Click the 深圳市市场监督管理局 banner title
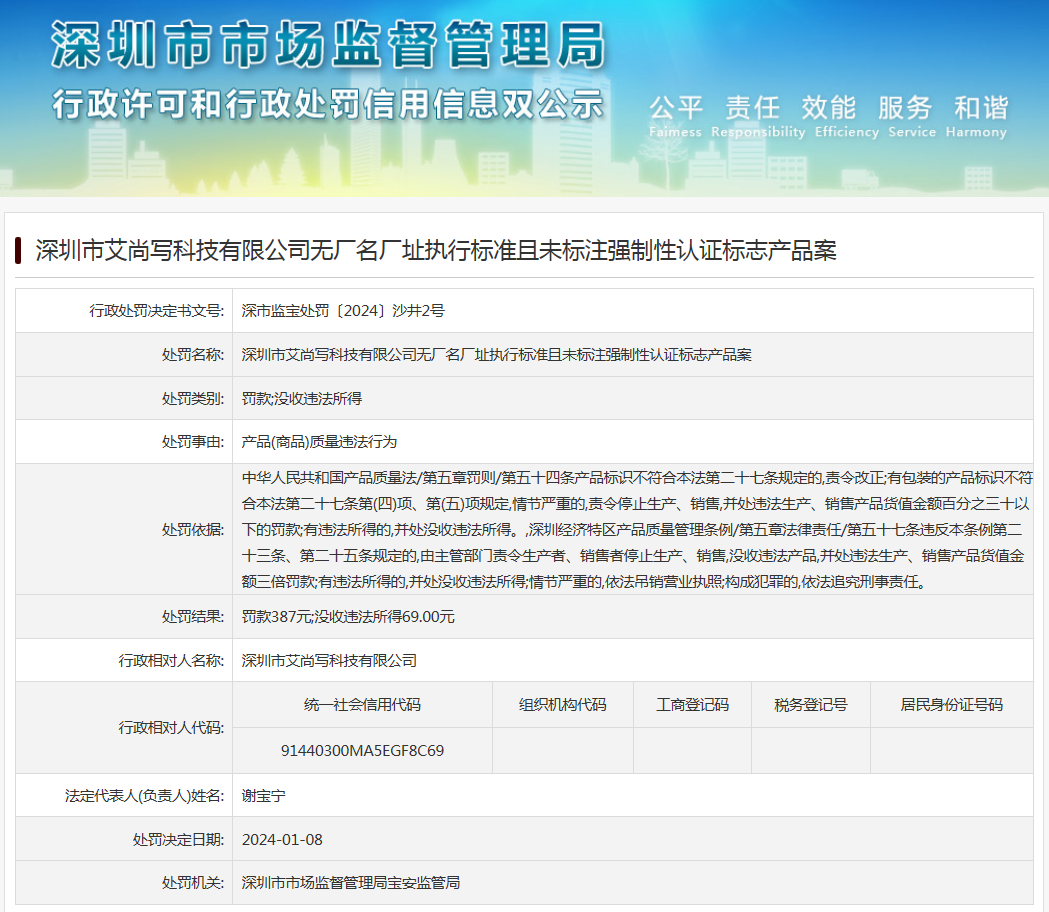The height and width of the screenshot is (912, 1049). click(327, 48)
